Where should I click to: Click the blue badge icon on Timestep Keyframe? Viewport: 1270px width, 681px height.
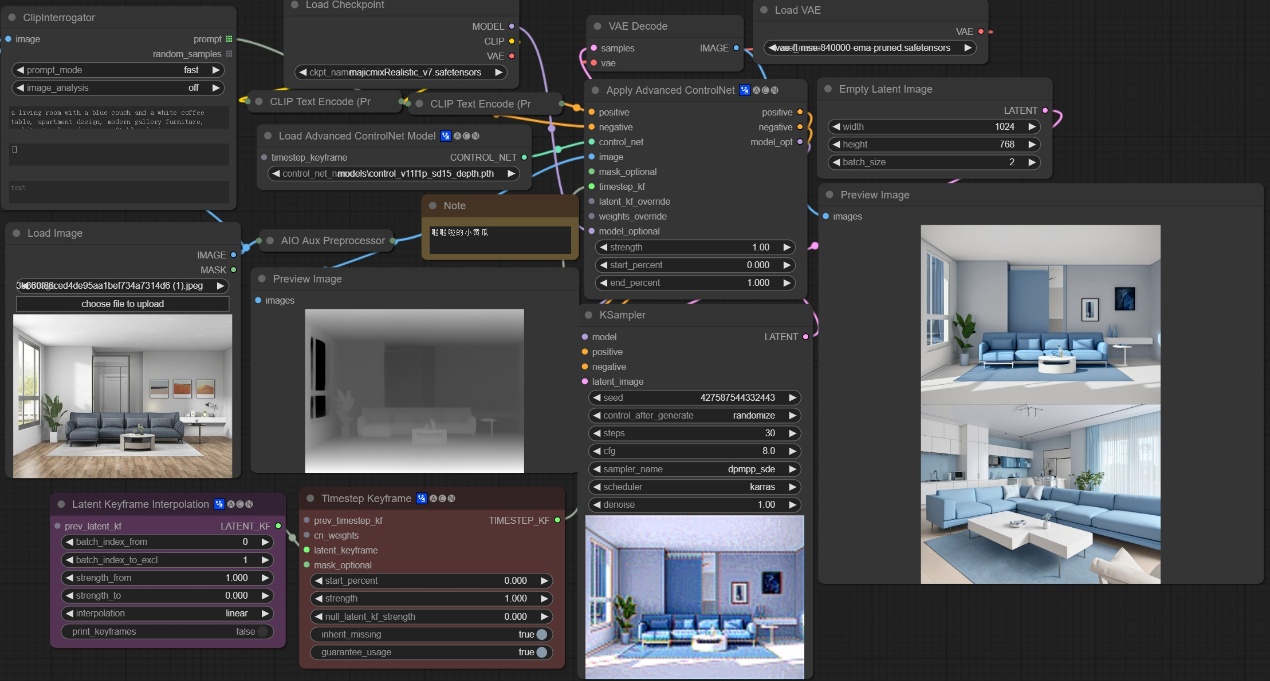coord(422,499)
